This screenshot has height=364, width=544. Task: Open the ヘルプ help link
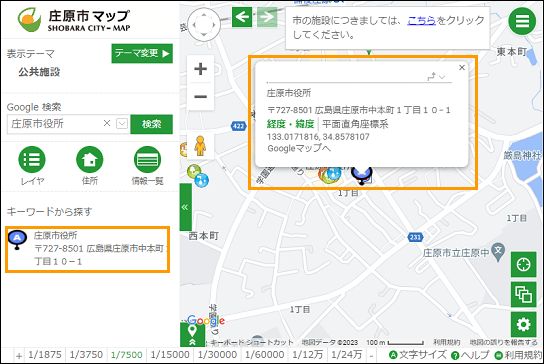[x=470, y=355]
